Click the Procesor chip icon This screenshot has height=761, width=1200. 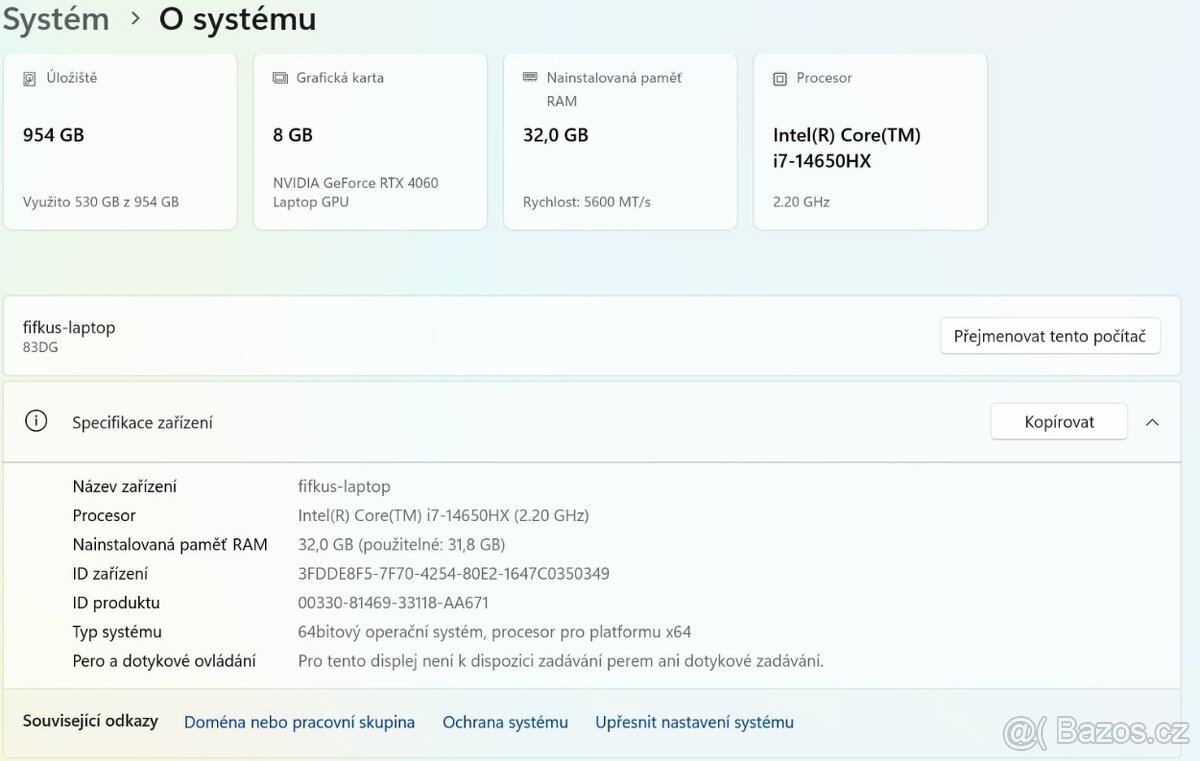[x=779, y=77]
